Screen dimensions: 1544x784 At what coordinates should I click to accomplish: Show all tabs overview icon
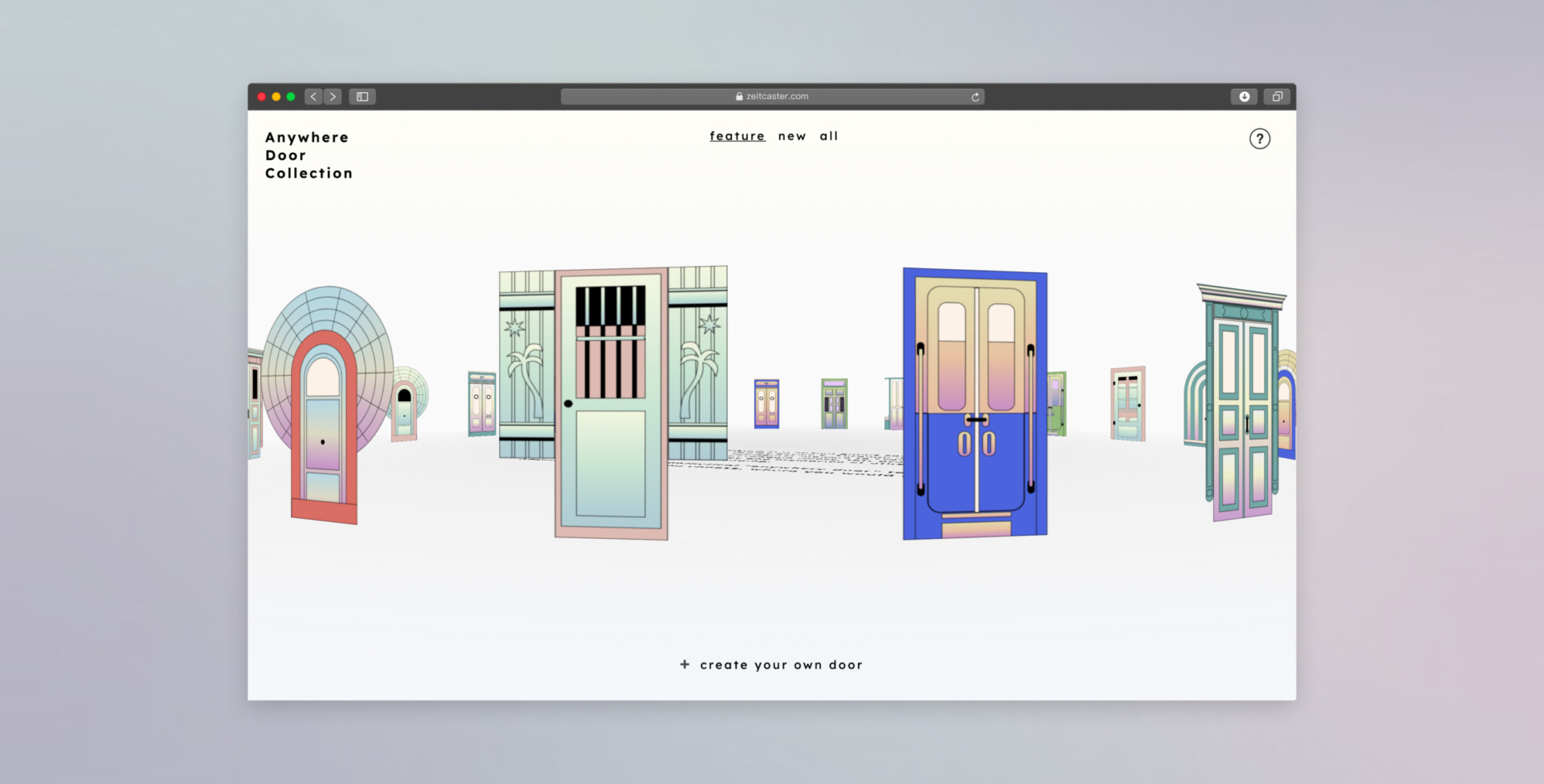1277,96
